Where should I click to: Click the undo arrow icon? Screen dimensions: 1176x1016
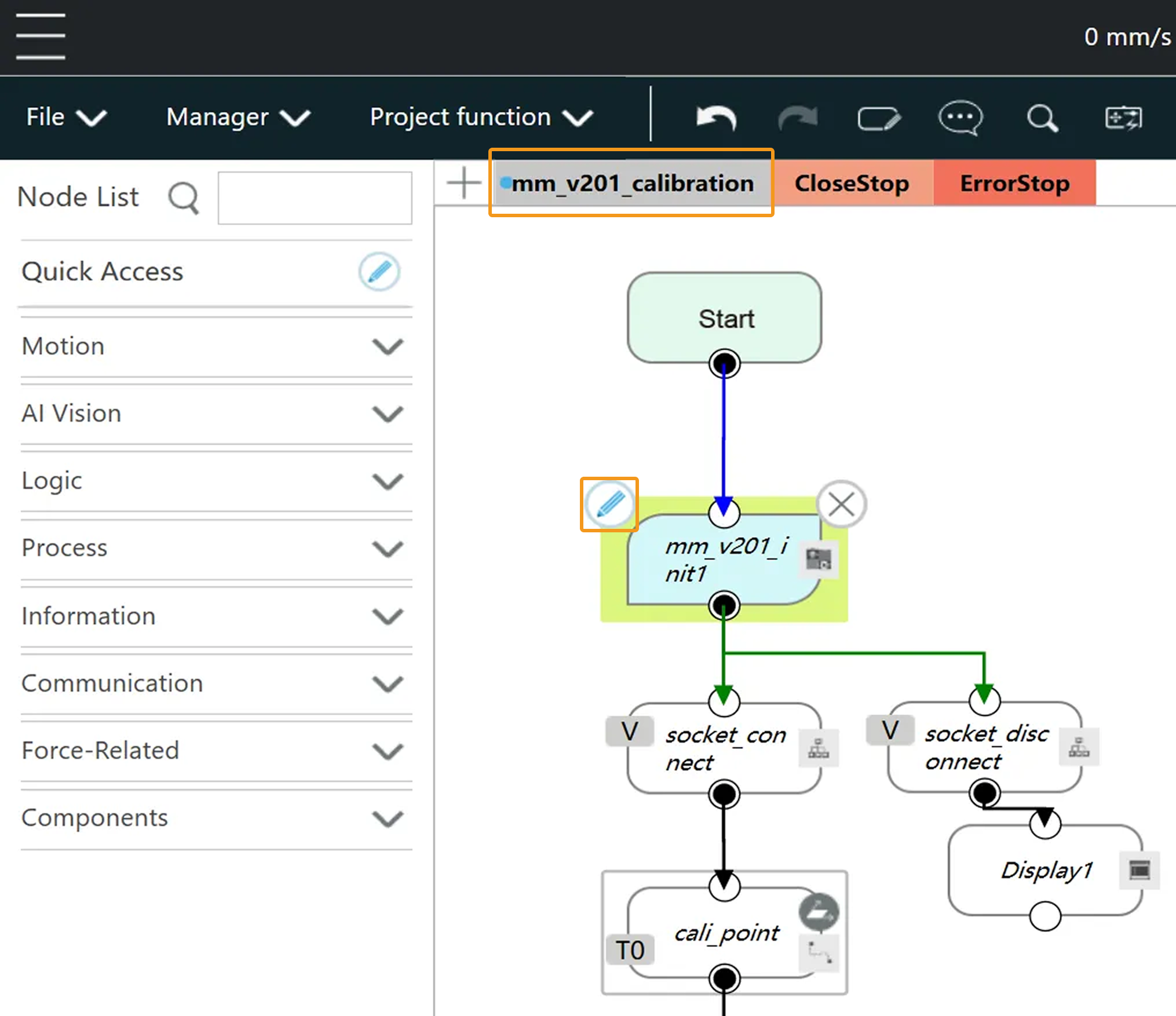(x=716, y=118)
